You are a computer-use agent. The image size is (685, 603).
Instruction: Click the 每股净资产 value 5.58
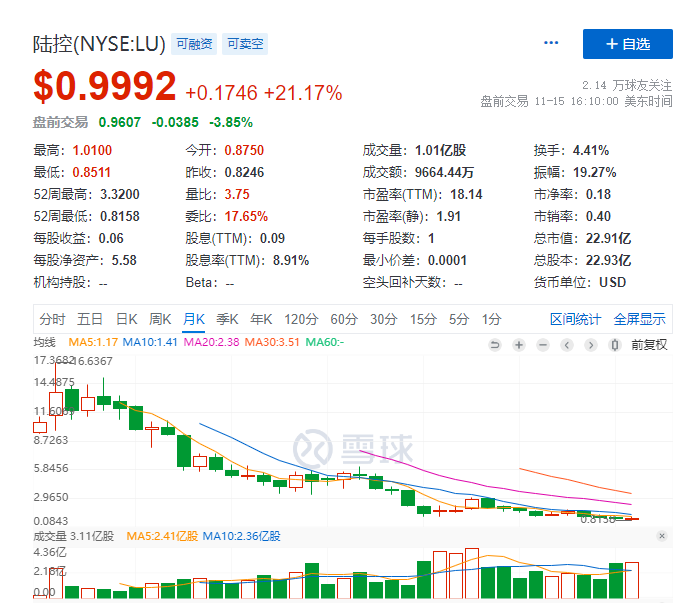[x=124, y=260]
